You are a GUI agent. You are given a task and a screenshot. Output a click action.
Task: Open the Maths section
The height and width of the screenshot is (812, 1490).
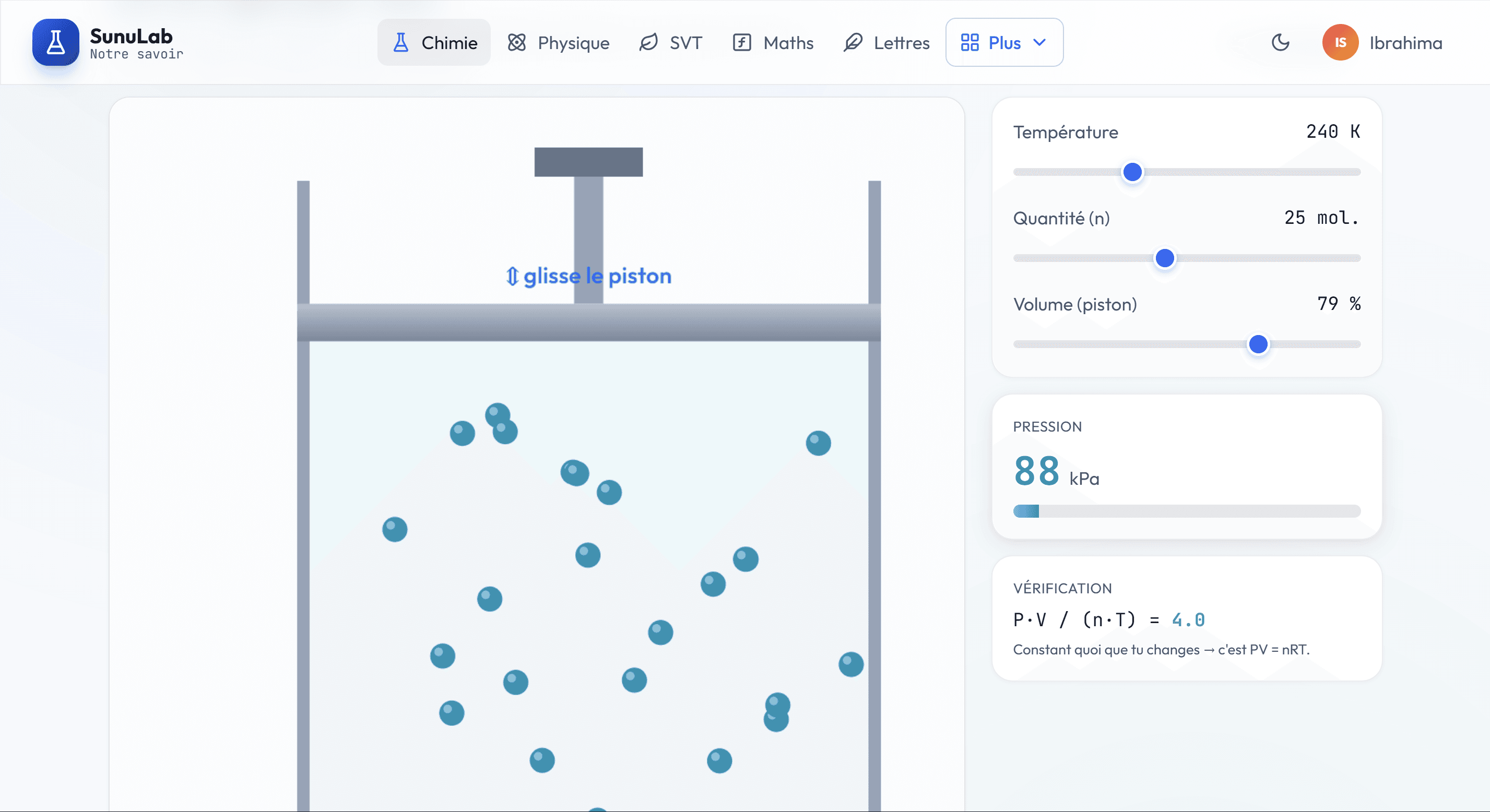[x=773, y=42]
